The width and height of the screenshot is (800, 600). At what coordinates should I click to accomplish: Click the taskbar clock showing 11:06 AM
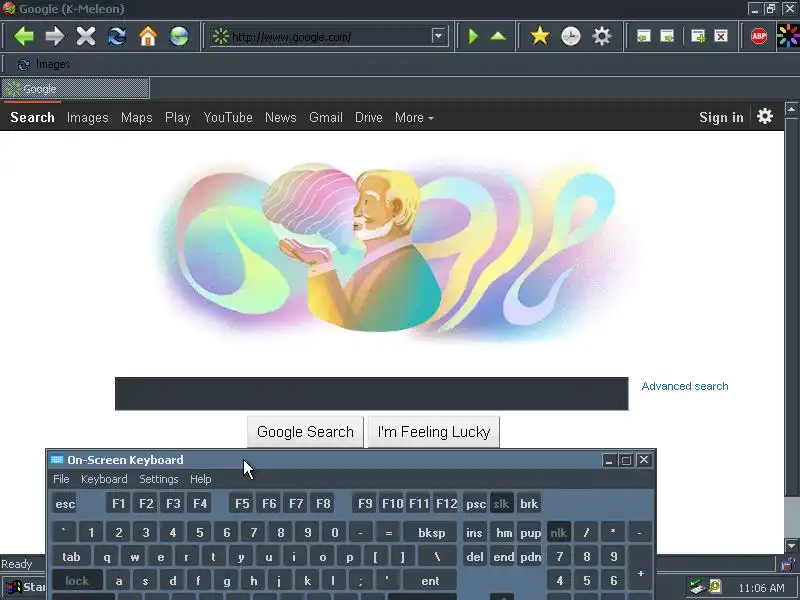(x=761, y=588)
